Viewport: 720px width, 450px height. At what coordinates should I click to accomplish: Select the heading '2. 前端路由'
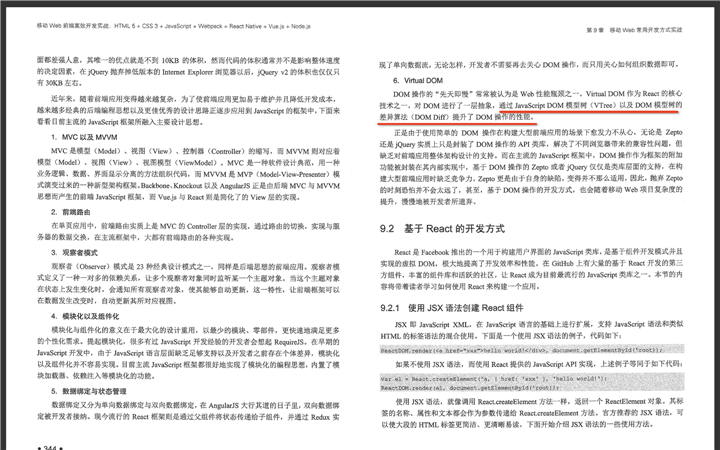pos(70,212)
